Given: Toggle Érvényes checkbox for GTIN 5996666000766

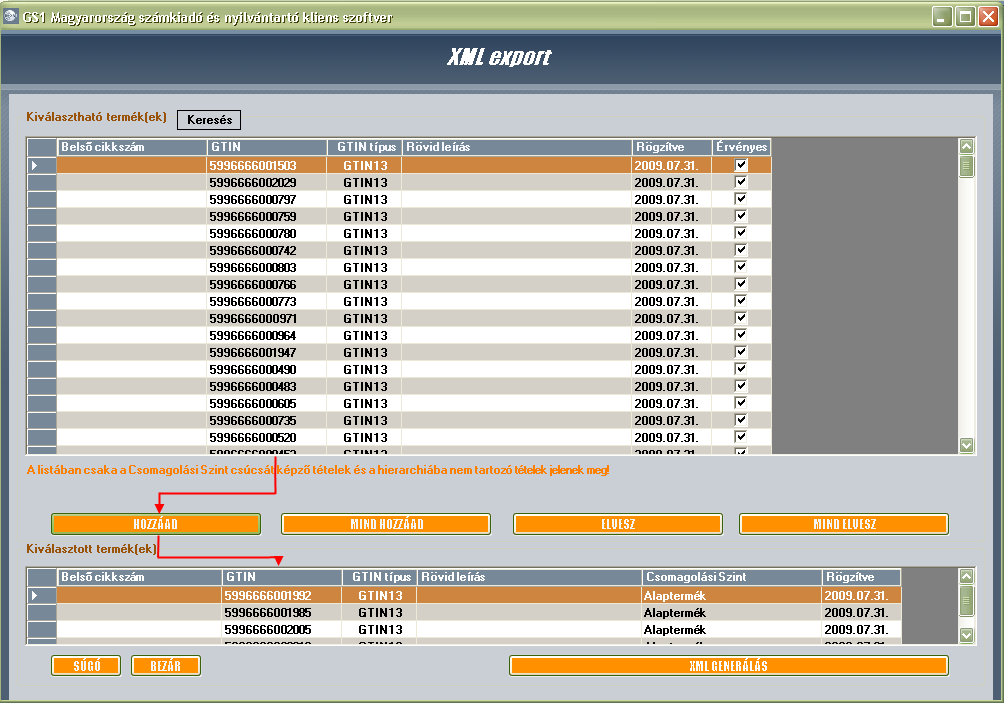Looking at the screenshot, I should 741,284.
